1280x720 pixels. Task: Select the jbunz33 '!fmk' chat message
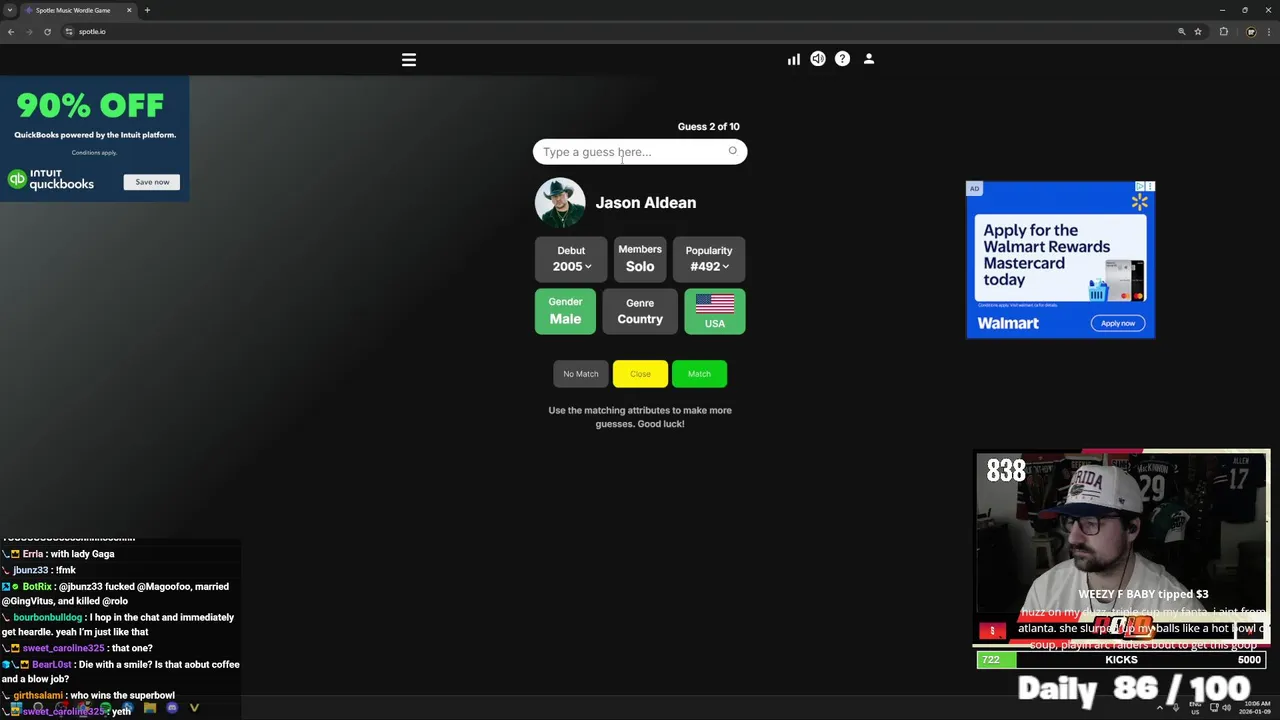(x=39, y=570)
